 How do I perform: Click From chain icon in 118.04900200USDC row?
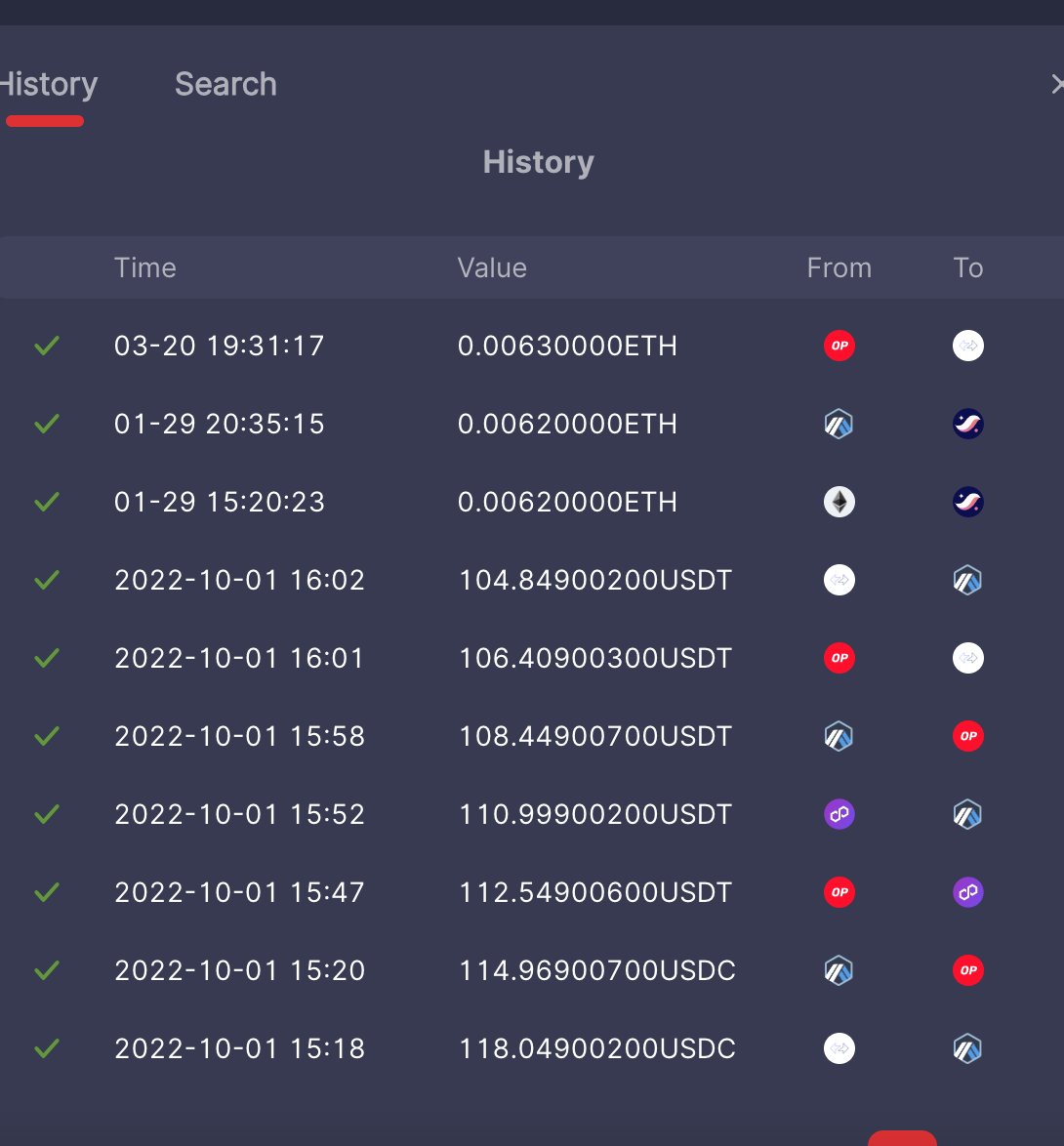coord(839,1048)
